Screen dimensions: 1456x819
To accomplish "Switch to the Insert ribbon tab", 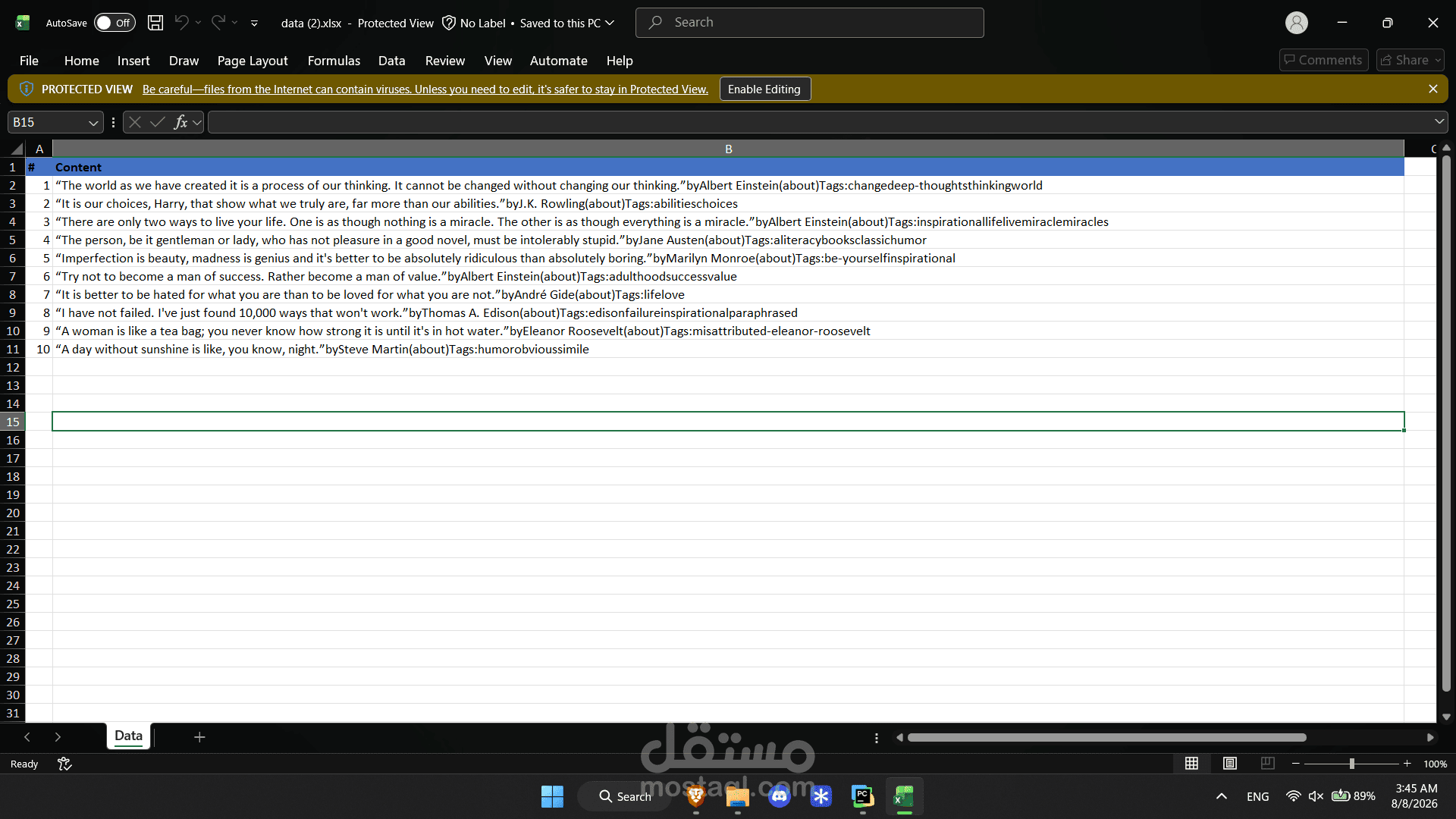I will (133, 61).
